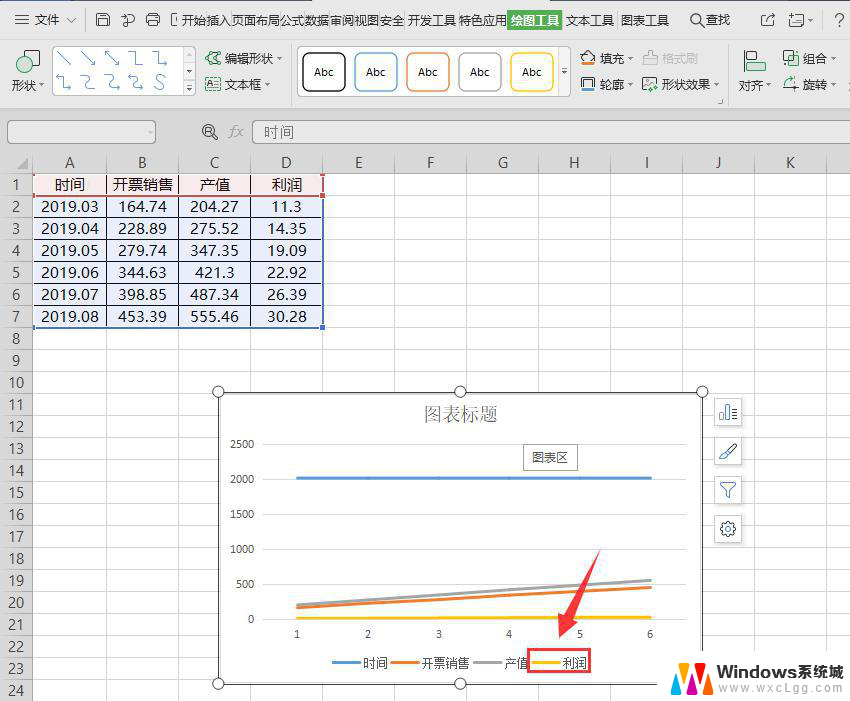Click the 旋转 rotate icon
The width and height of the screenshot is (850, 701).
coord(791,83)
